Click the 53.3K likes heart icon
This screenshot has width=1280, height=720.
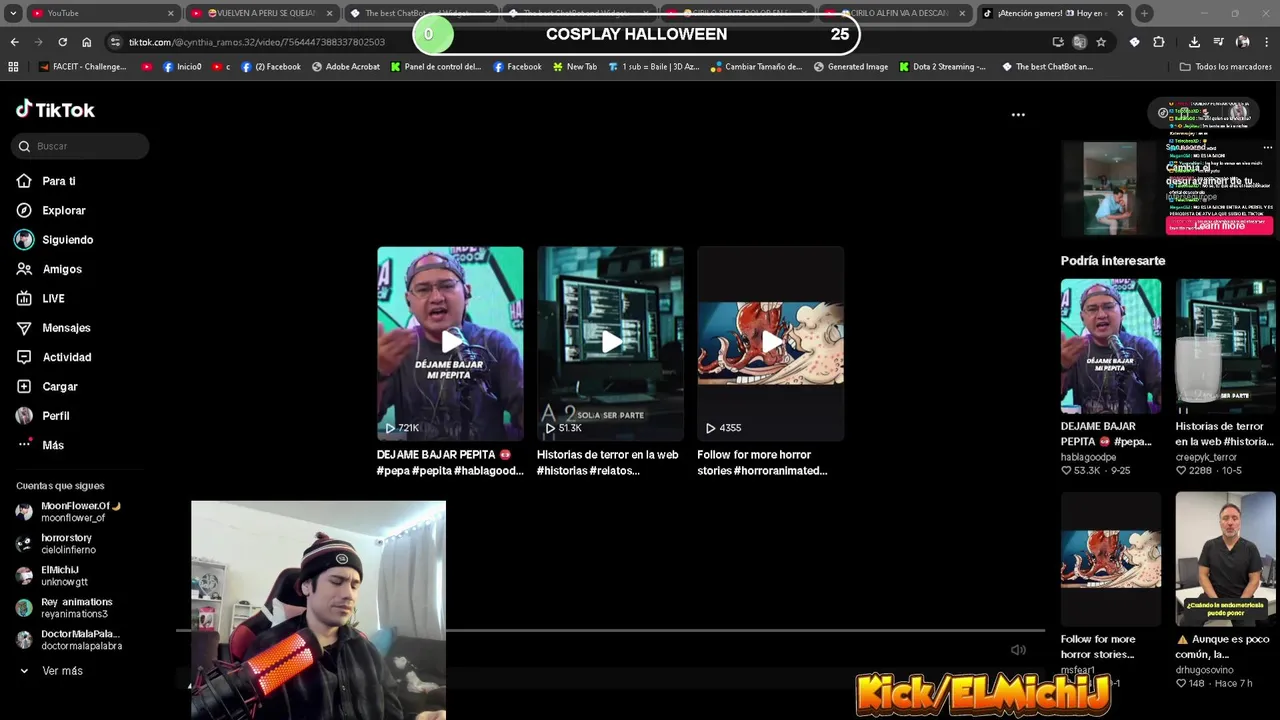click(1066, 471)
